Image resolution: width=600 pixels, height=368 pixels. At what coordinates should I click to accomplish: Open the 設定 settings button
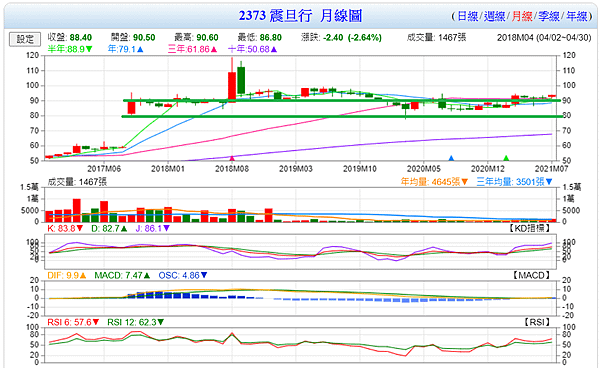click(25, 39)
